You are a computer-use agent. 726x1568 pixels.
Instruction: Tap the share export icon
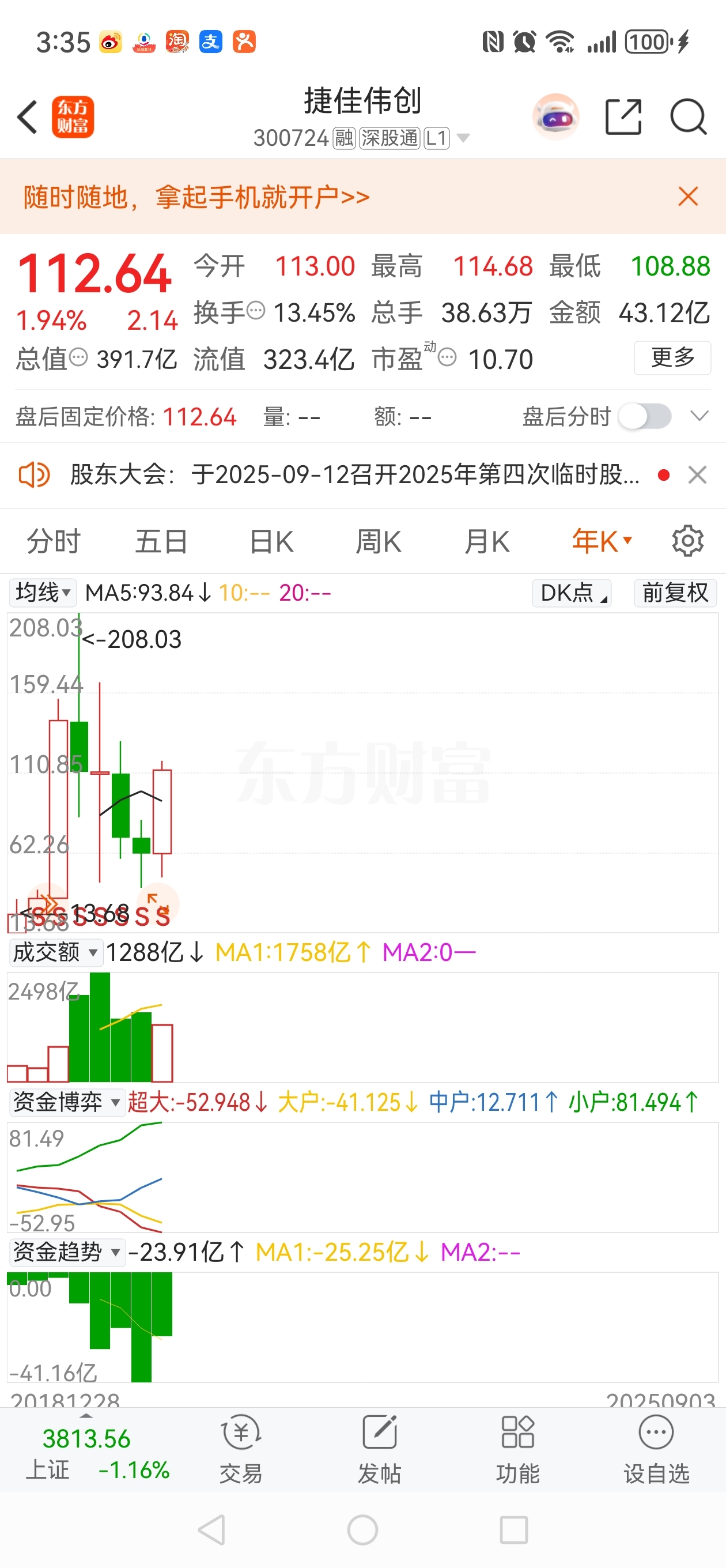[623, 116]
